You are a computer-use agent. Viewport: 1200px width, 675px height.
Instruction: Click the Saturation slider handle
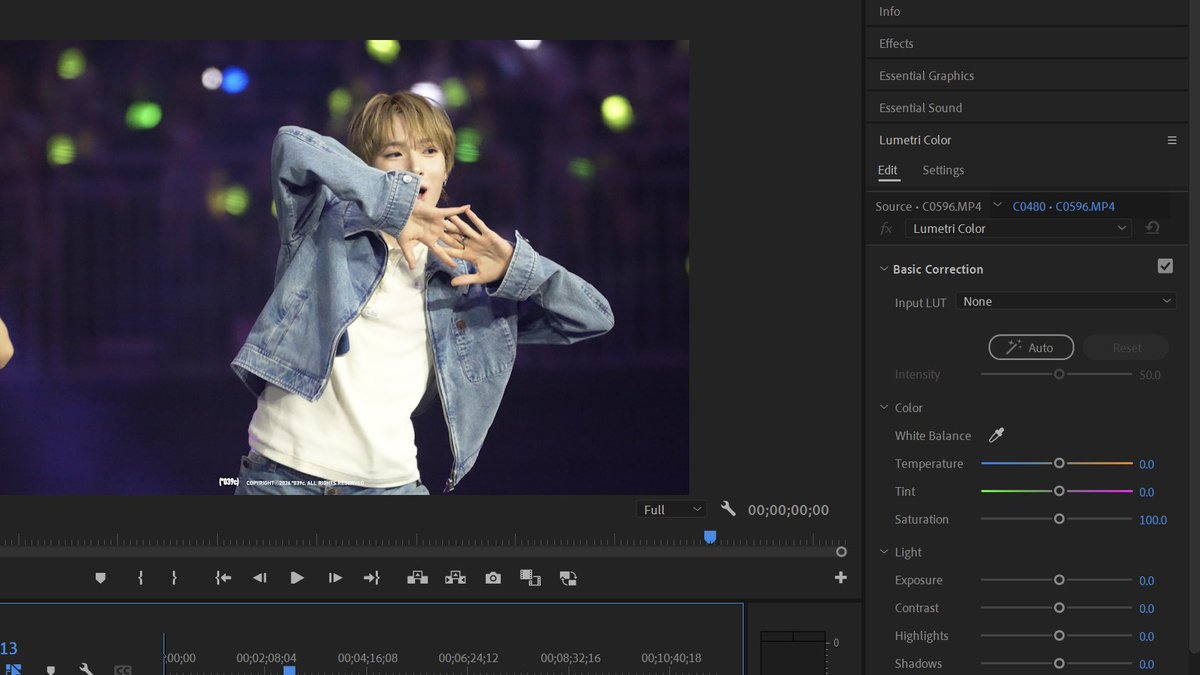(1058, 519)
